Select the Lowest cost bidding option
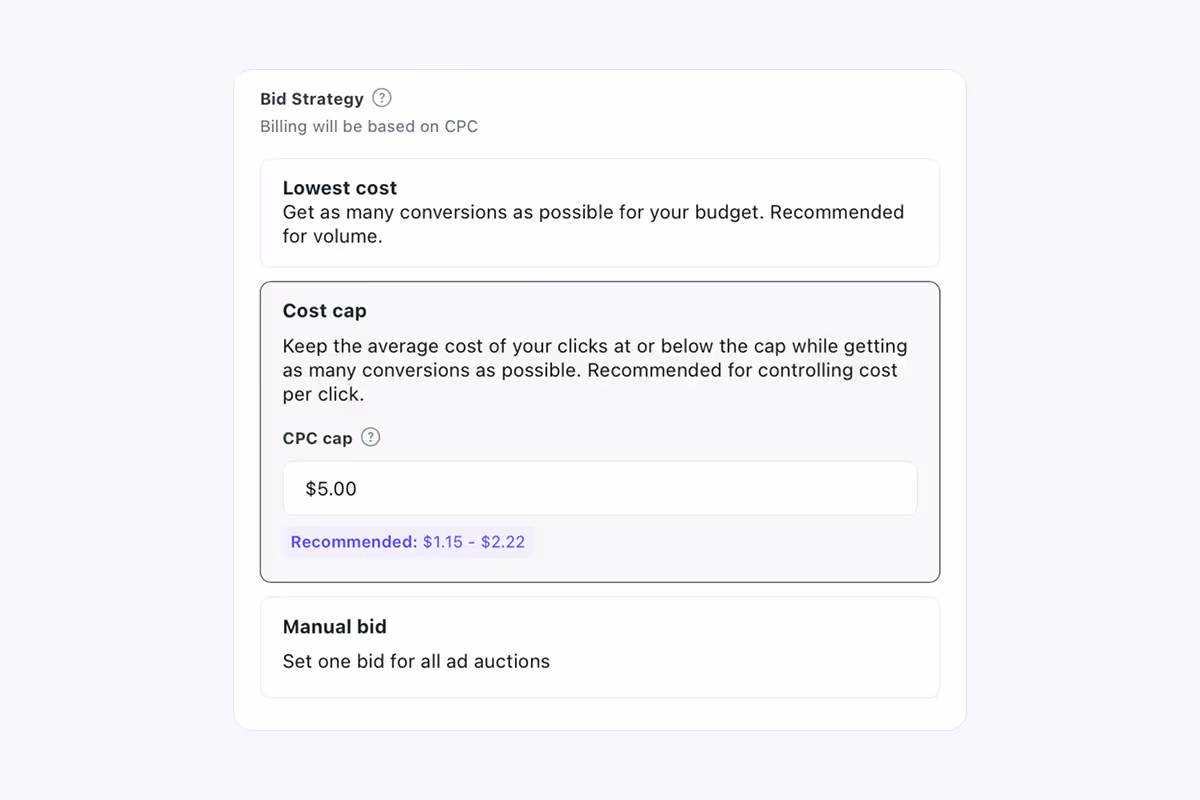1200x800 pixels. pyautogui.click(x=600, y=212)
